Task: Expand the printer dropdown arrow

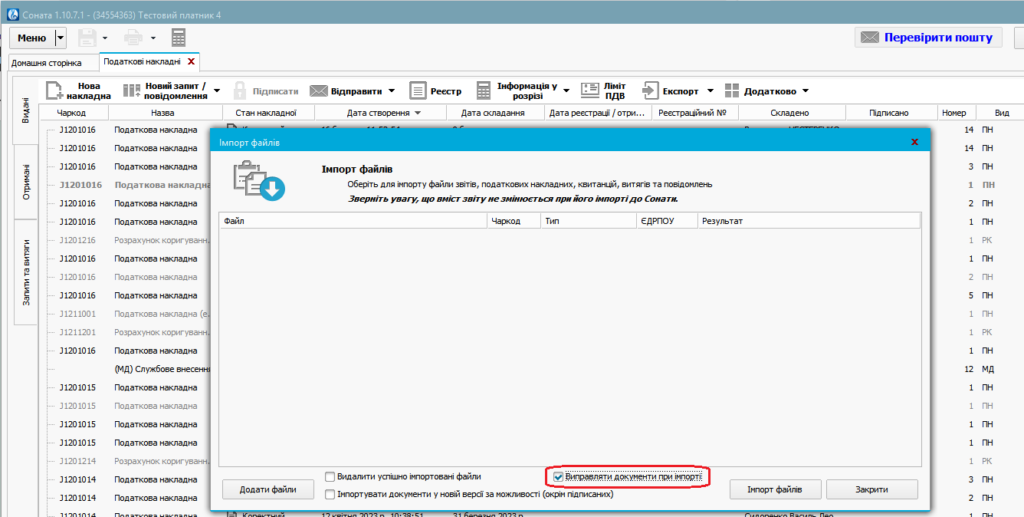Action: tap(153, 39)
